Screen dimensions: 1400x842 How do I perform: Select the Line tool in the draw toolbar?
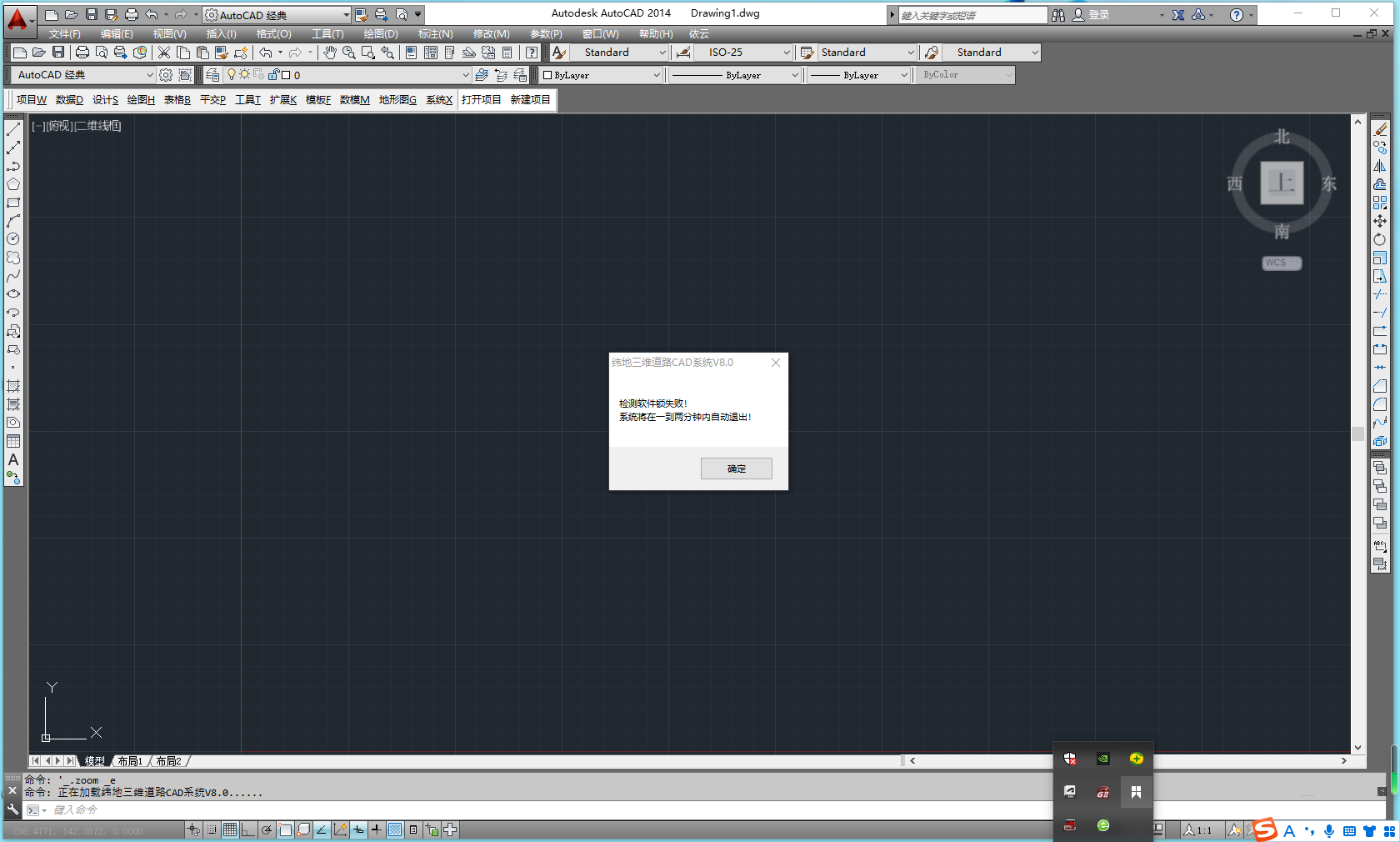click(x=13, y=130)
